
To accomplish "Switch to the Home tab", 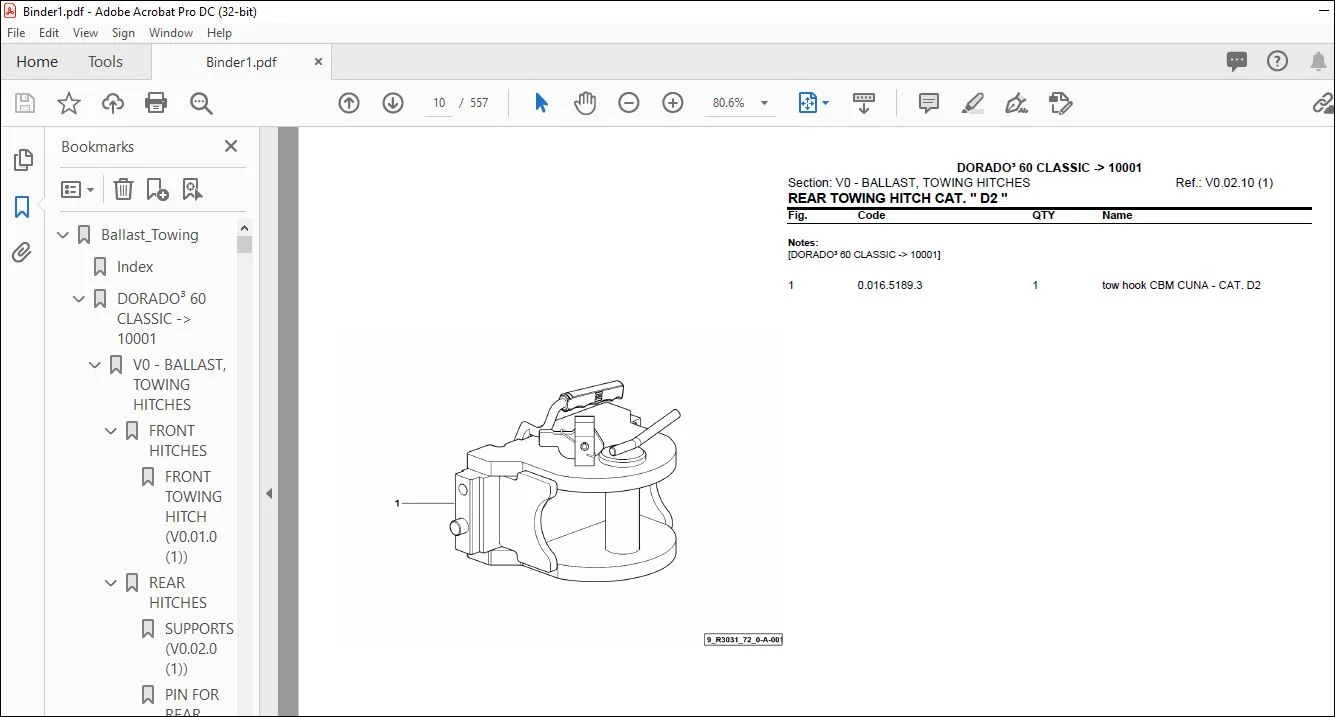I will (x=37, y=62).
